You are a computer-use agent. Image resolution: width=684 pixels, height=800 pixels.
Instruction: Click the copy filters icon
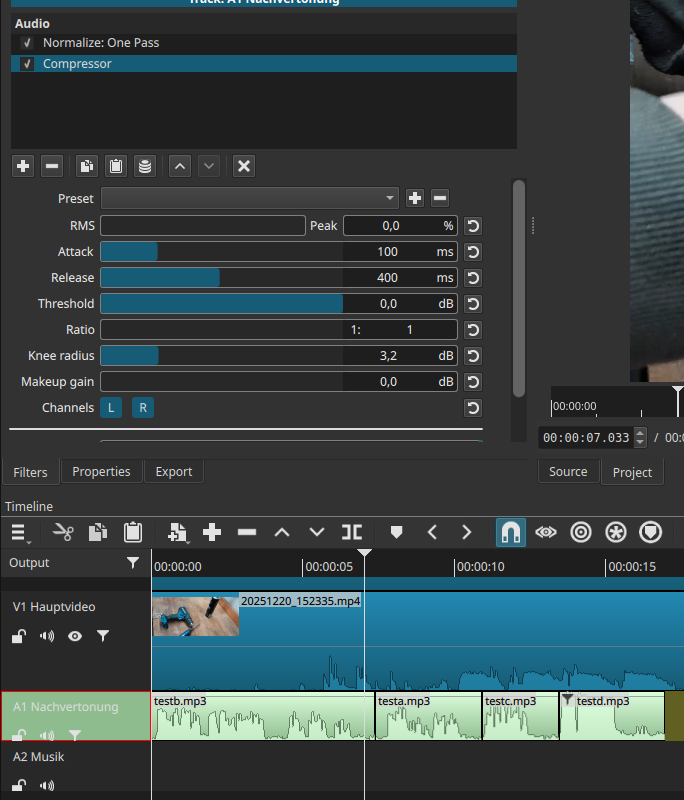point(87,166)
